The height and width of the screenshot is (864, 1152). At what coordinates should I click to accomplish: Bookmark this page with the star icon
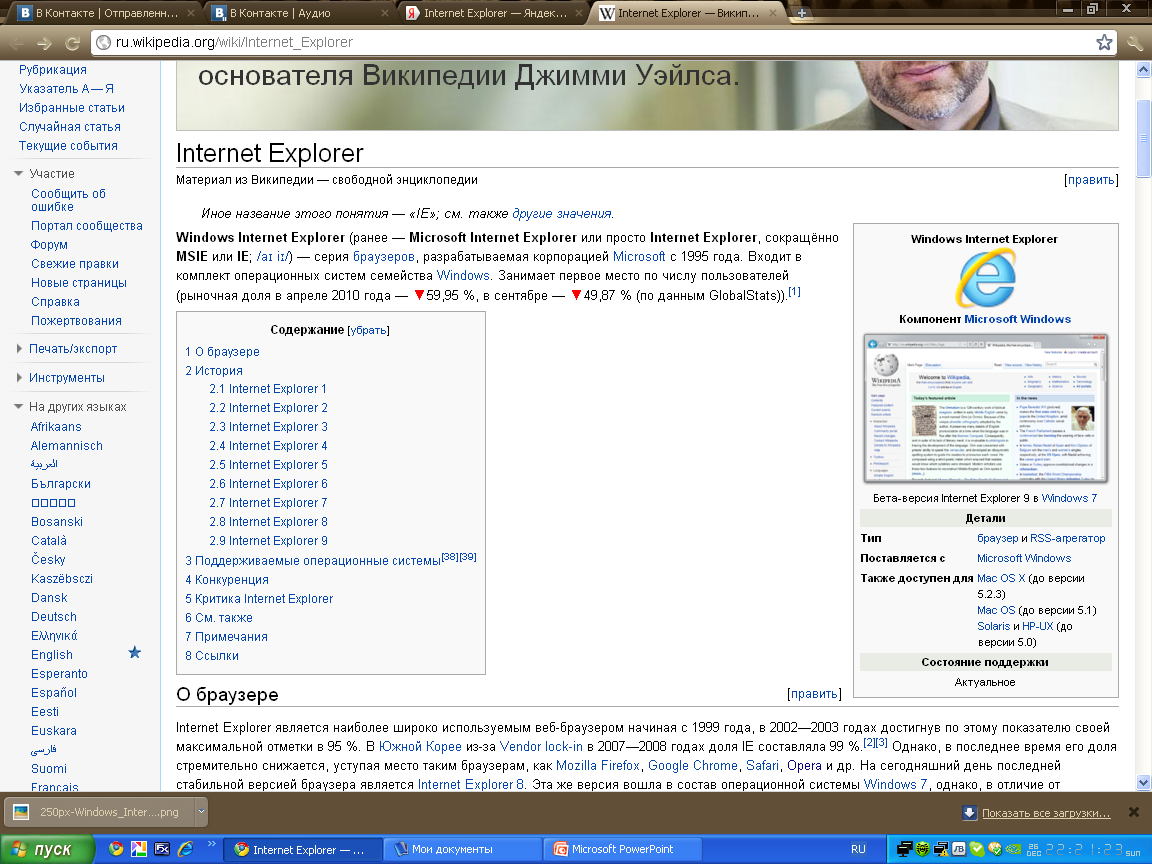click(1104, 43)
